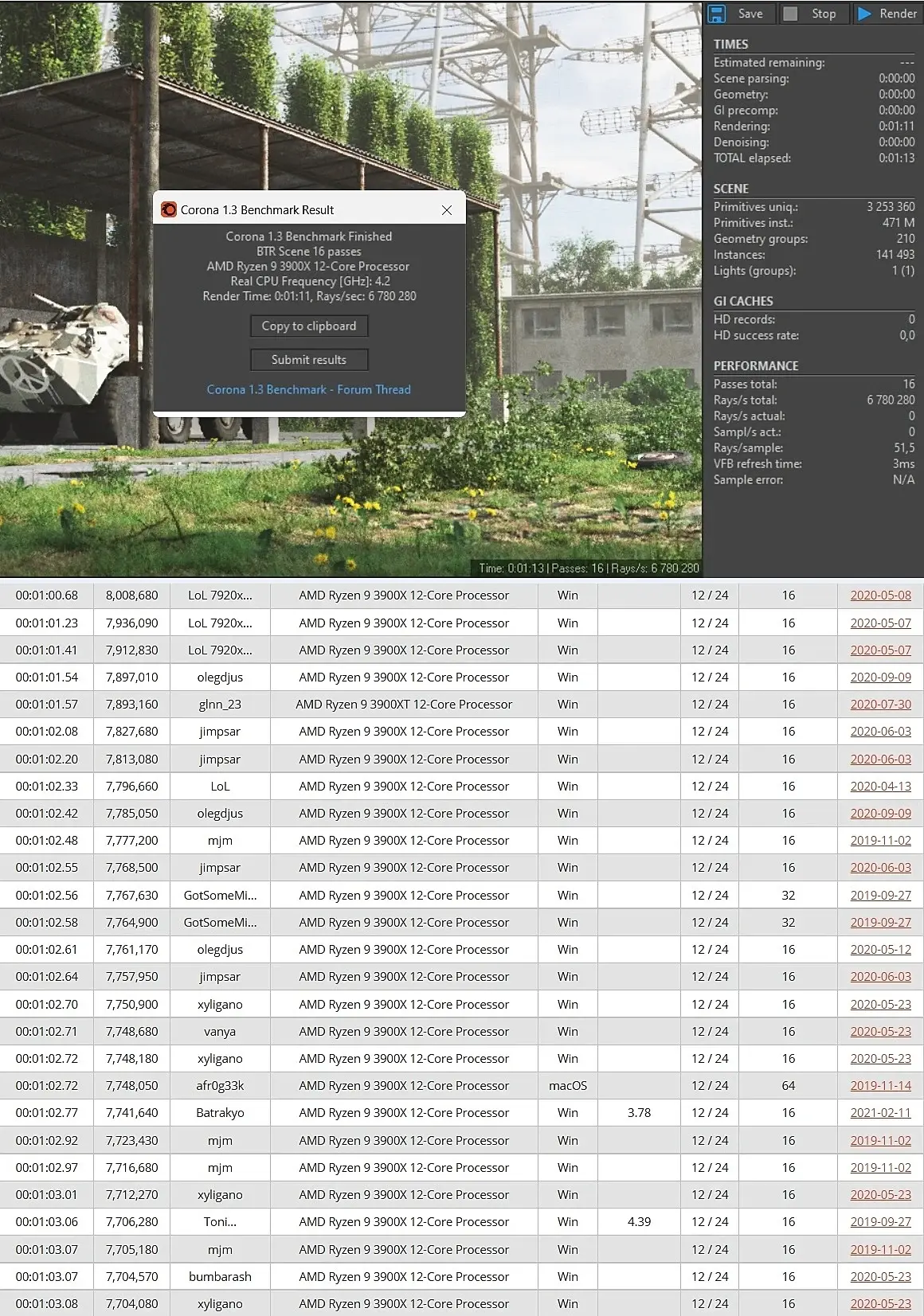Click the Real CPU Frequency line in dialog

click(x=310, y=281)
